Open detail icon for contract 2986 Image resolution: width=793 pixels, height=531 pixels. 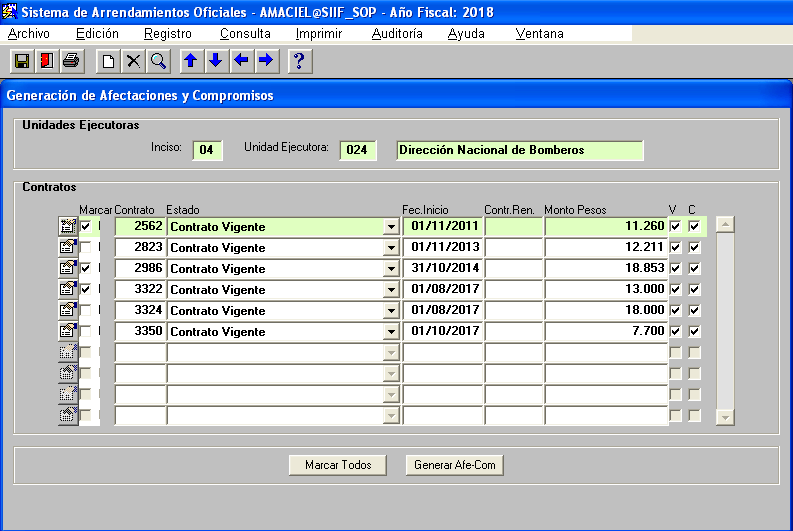68,268
